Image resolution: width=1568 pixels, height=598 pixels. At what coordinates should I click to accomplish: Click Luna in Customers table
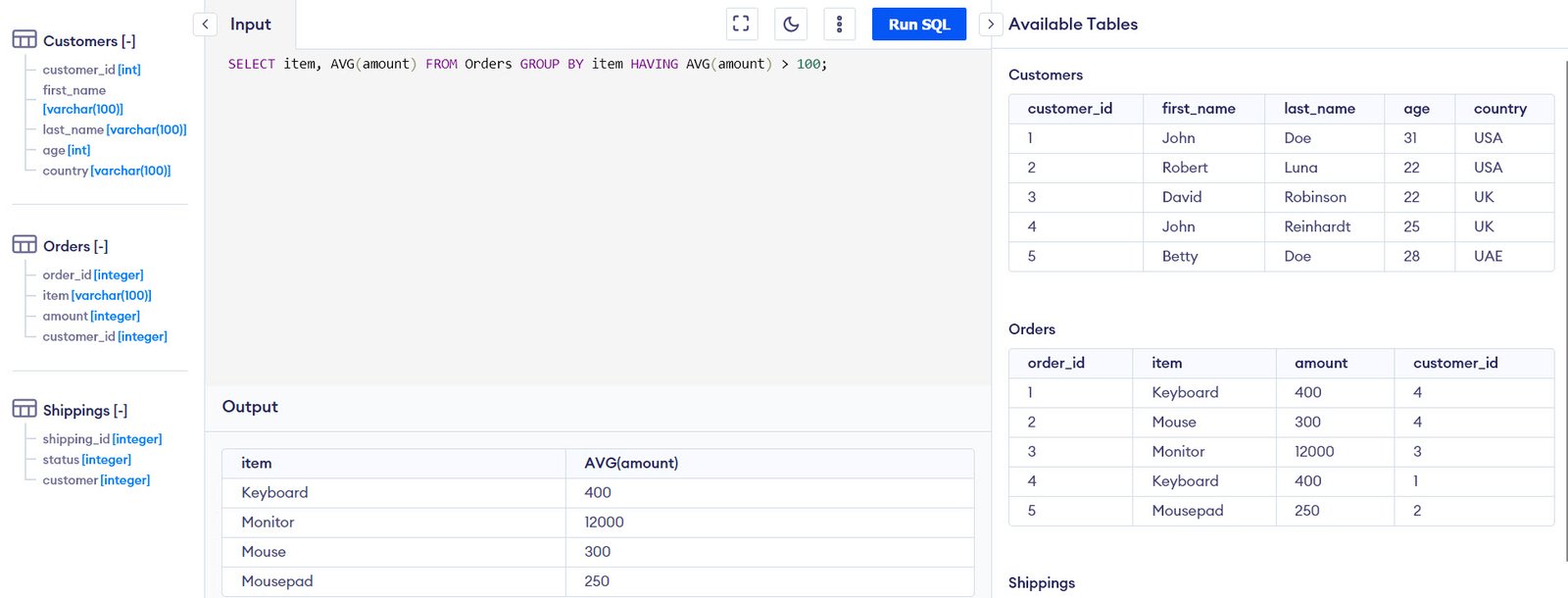coord(1300,168)
